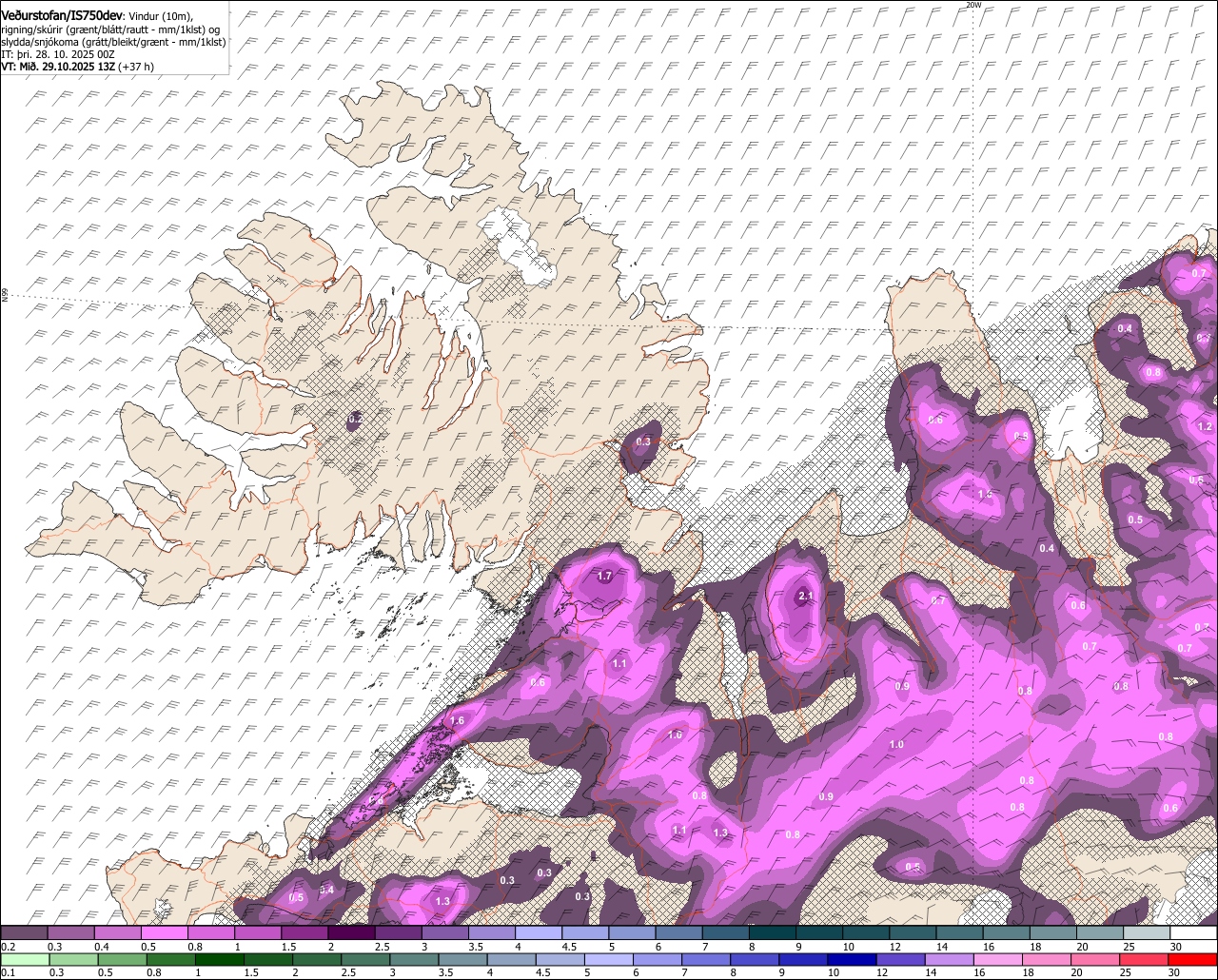Click the 3.5 label under the top legend row
The height and width of the screenshot is (980, 1218).
(x=476, y=947)
